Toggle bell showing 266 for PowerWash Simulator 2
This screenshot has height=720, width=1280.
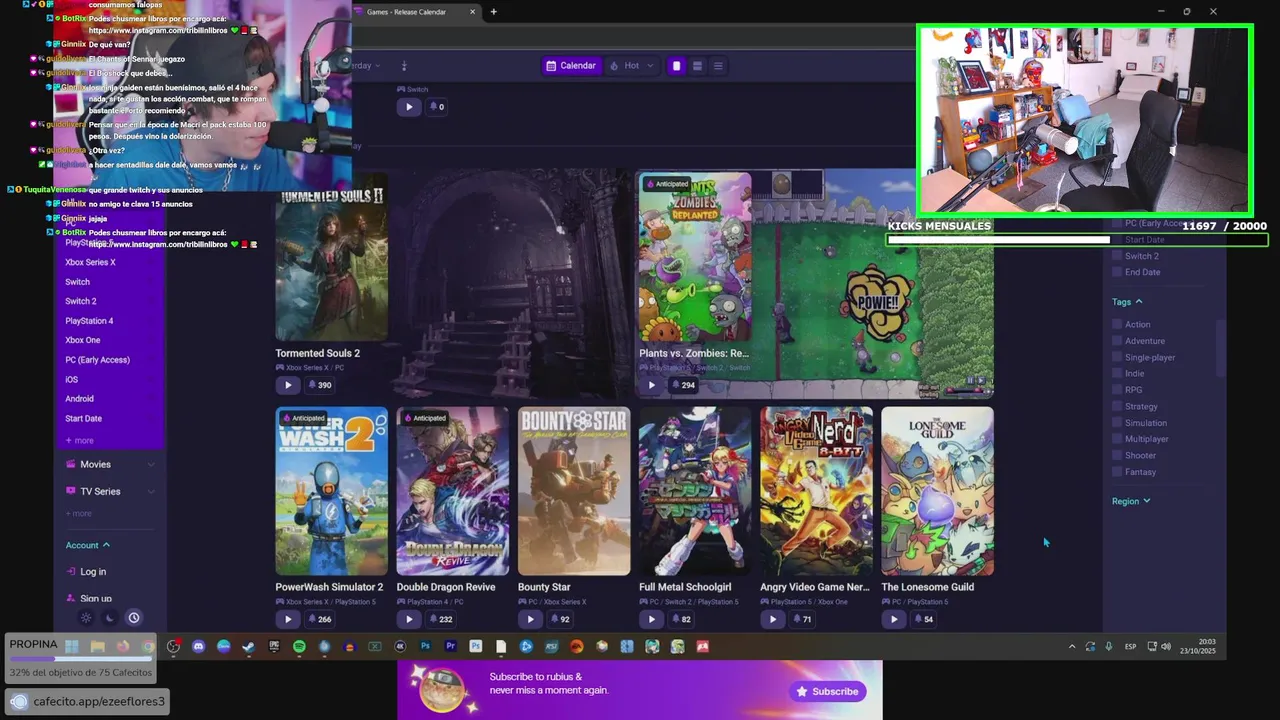pyautogui.click(x=320, y=619)
